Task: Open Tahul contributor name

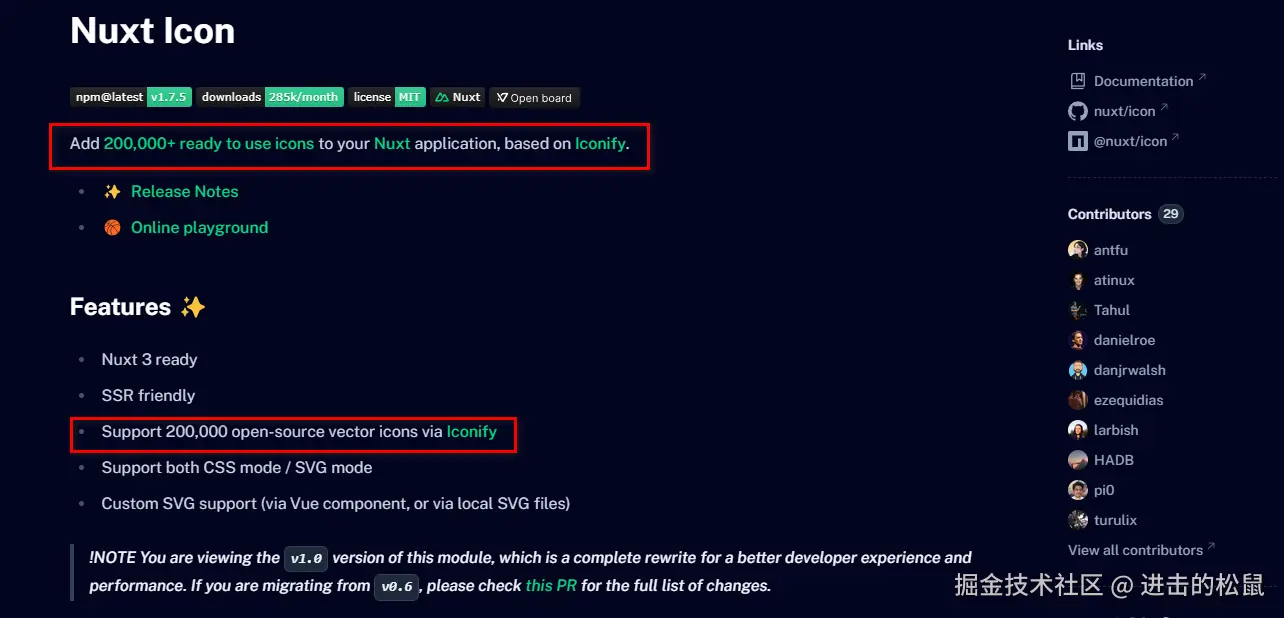Action: pyautogui.click(x=1112, y=310)
